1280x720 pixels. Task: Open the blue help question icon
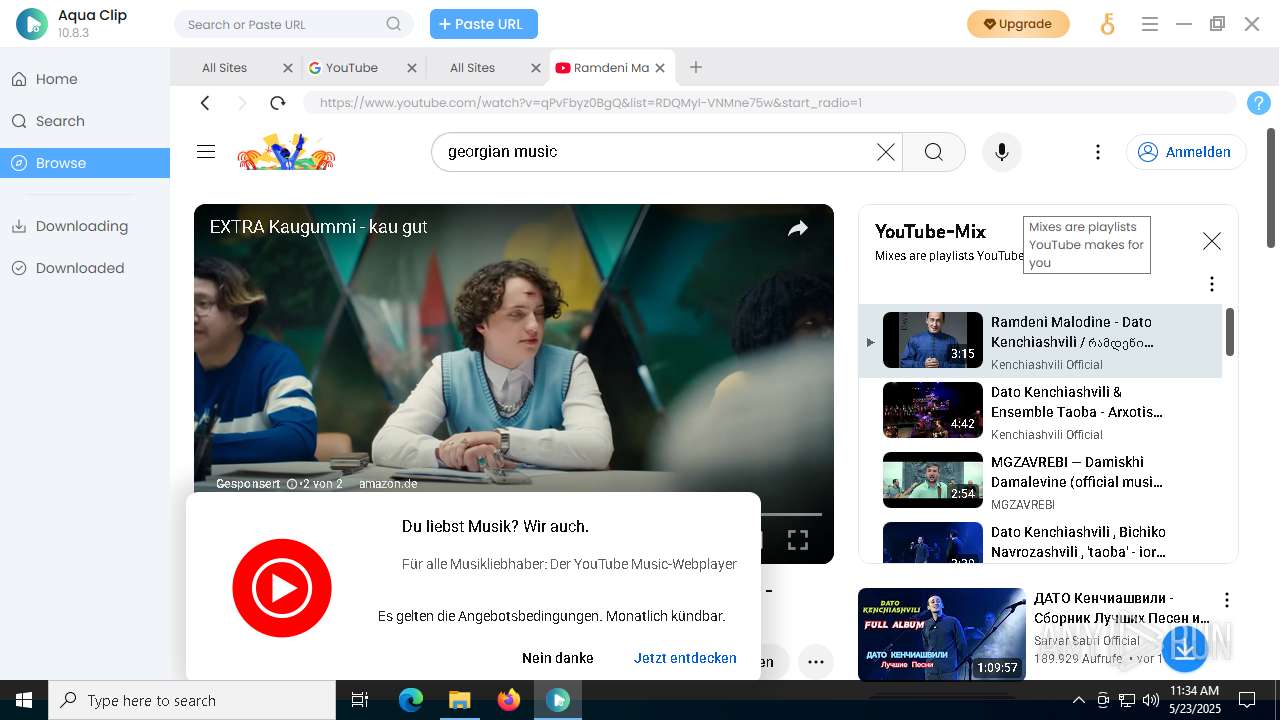(1259, 103)
